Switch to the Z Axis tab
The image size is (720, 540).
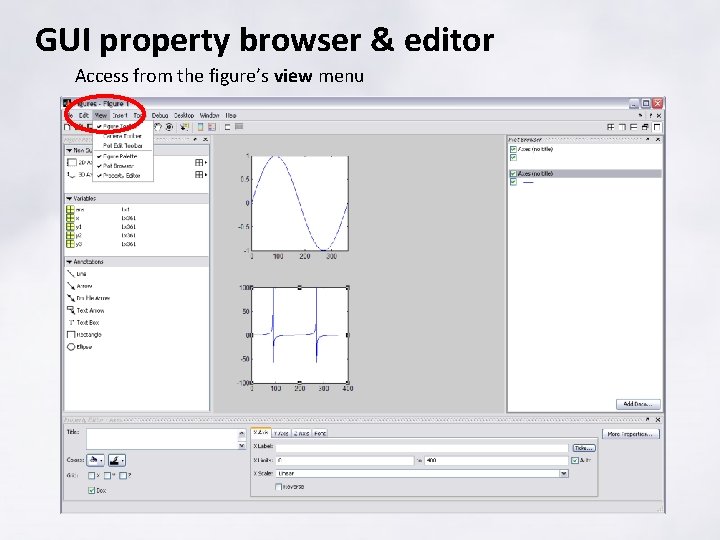[302, 433]
